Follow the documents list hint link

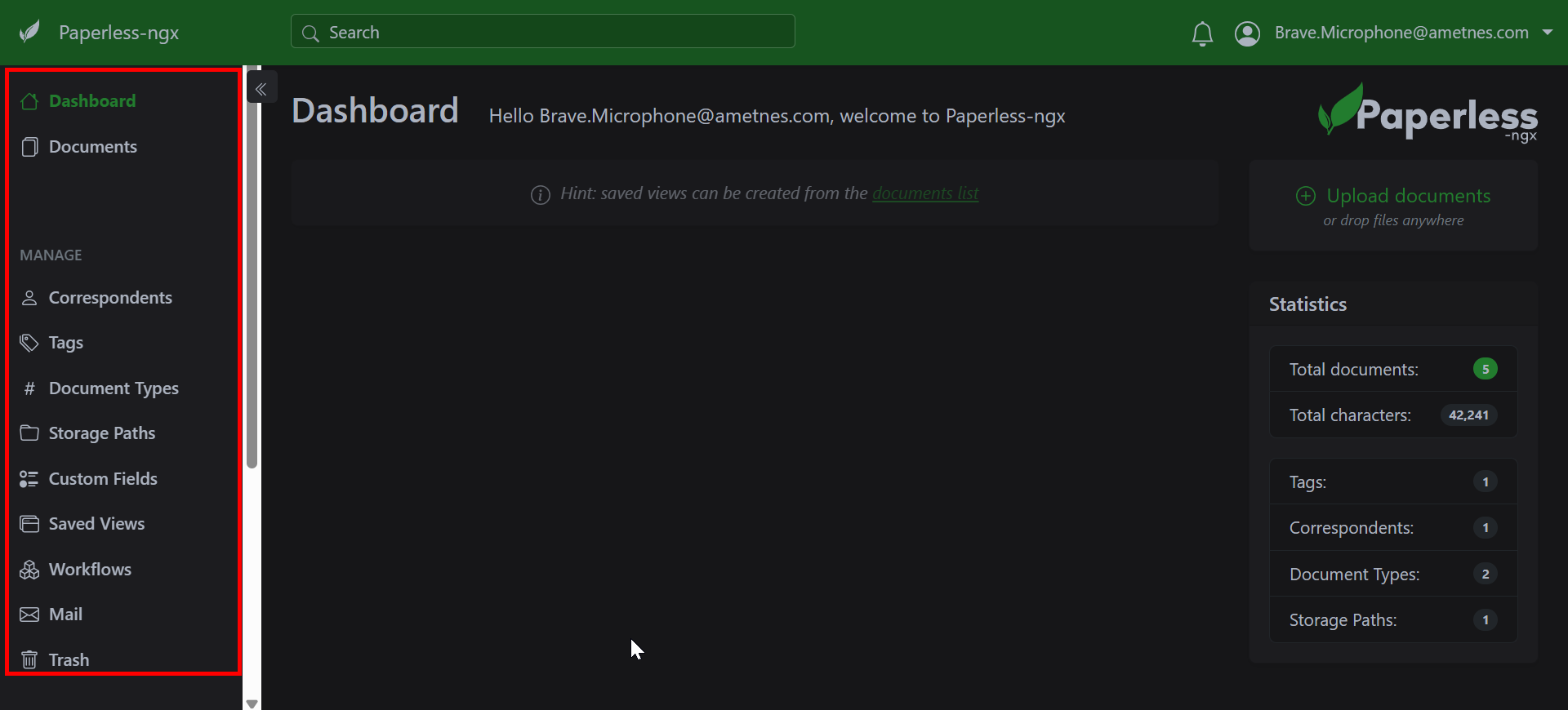[925, 193]
